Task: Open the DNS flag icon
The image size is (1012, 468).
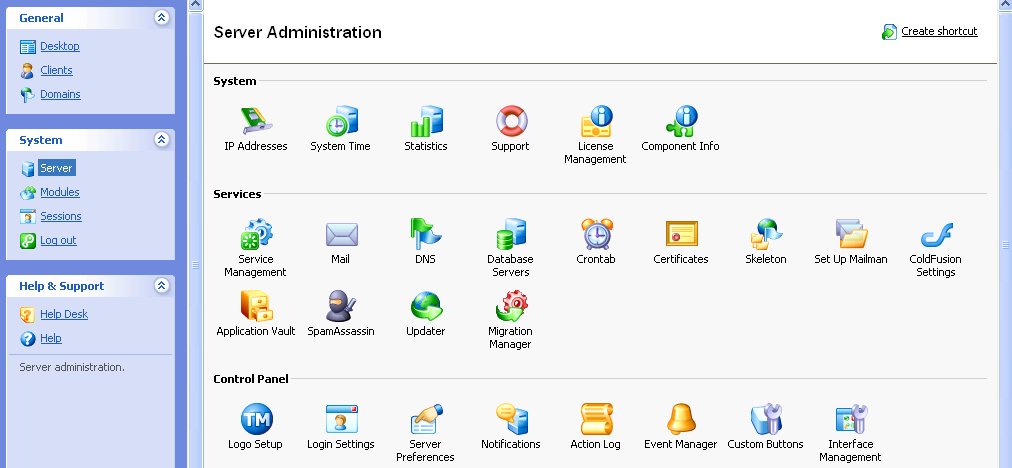Action: tap(426, 235)
